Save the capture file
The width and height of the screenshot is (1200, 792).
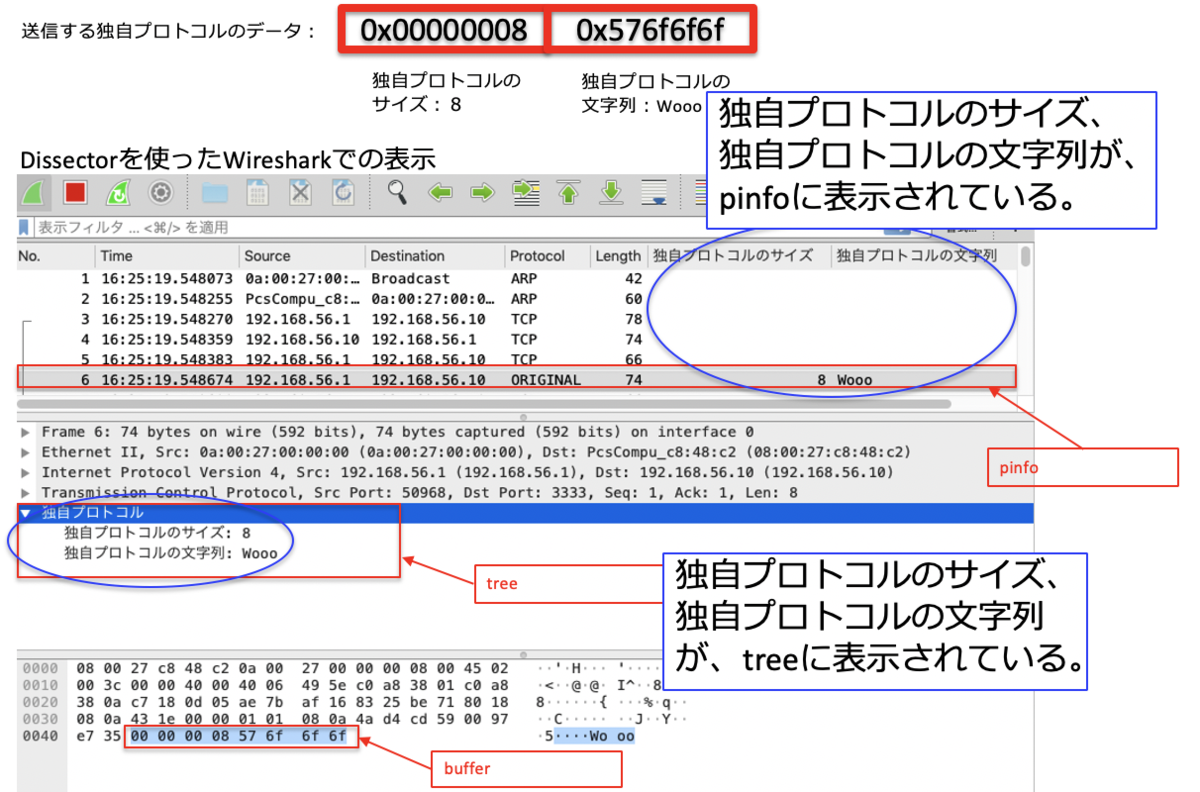click(257, 192)
